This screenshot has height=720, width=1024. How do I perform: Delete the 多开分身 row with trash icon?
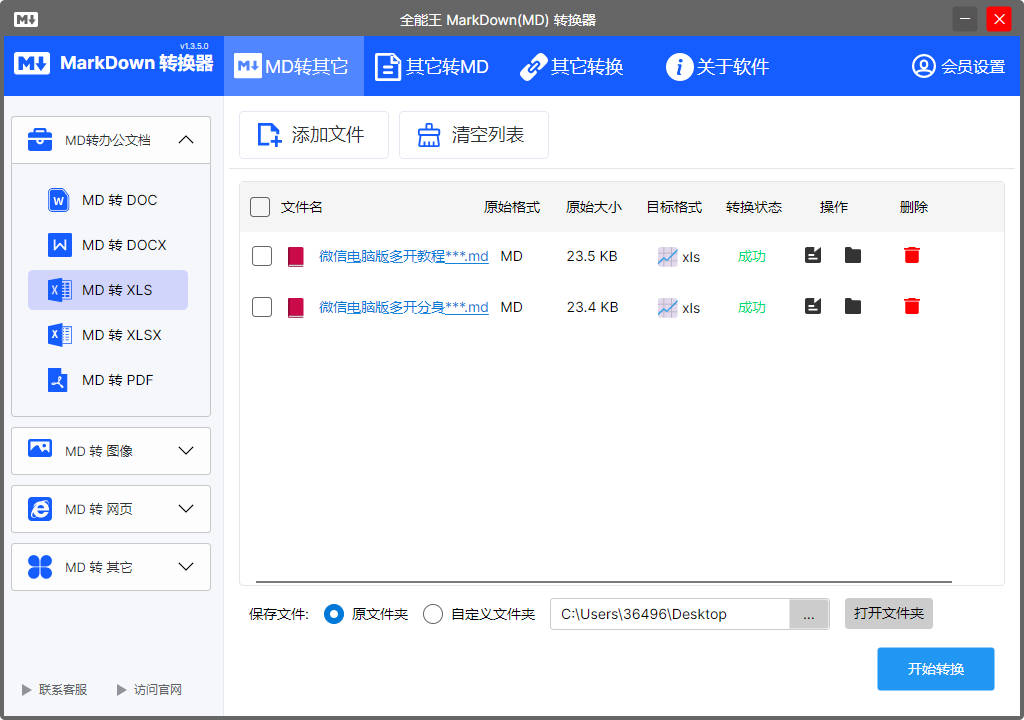(x=912, y=306)
